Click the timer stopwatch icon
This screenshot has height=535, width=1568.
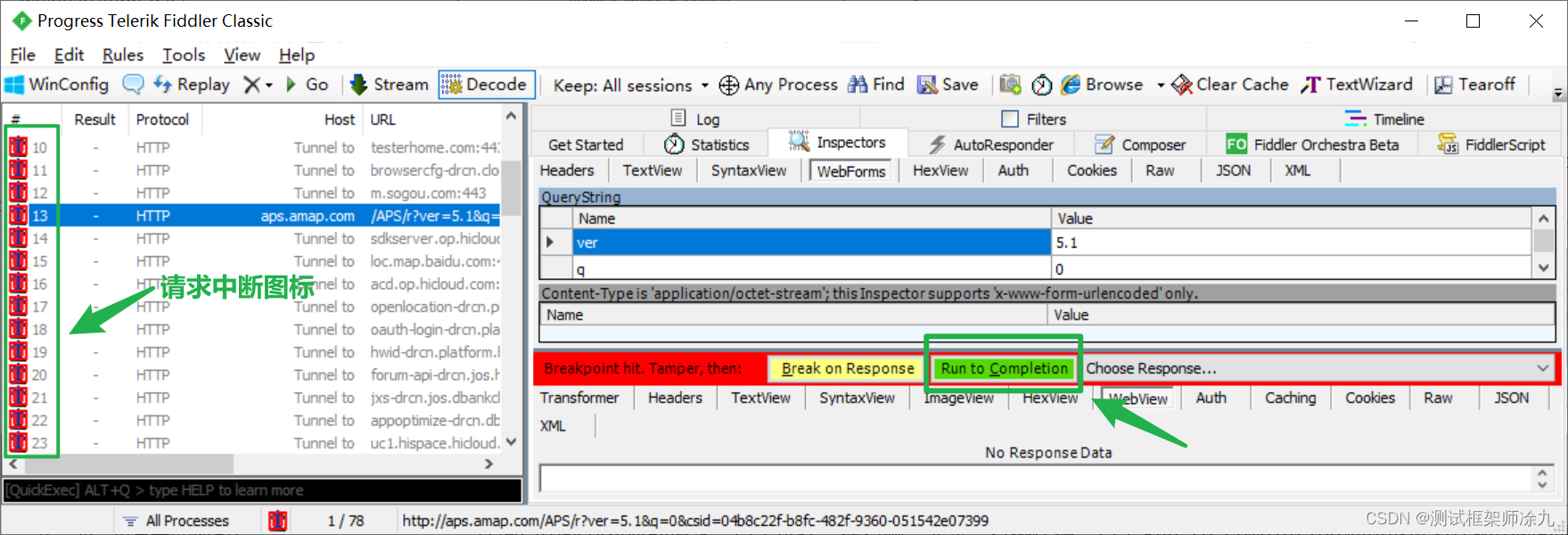pos(1041,85)
